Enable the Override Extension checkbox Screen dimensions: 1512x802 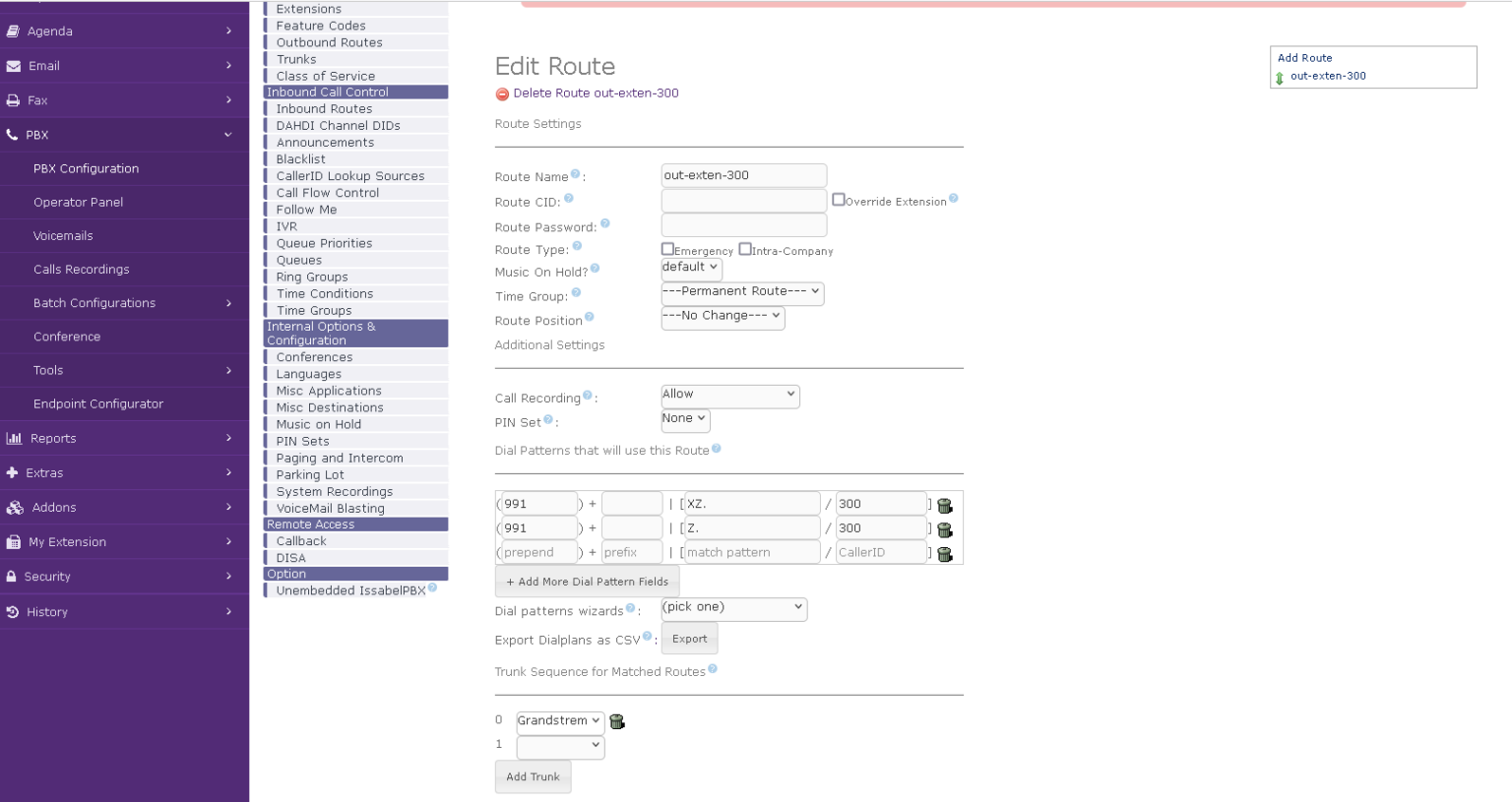(839, 200)
